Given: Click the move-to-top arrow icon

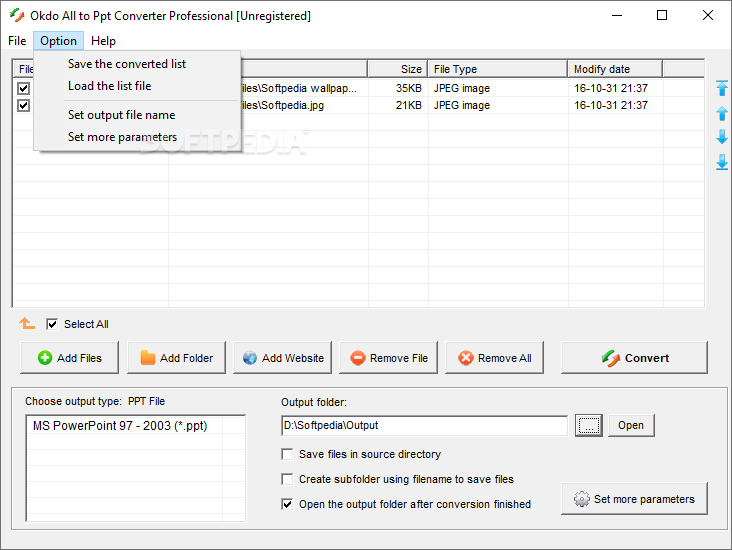Looking at the screenshot, I should 722,88.
